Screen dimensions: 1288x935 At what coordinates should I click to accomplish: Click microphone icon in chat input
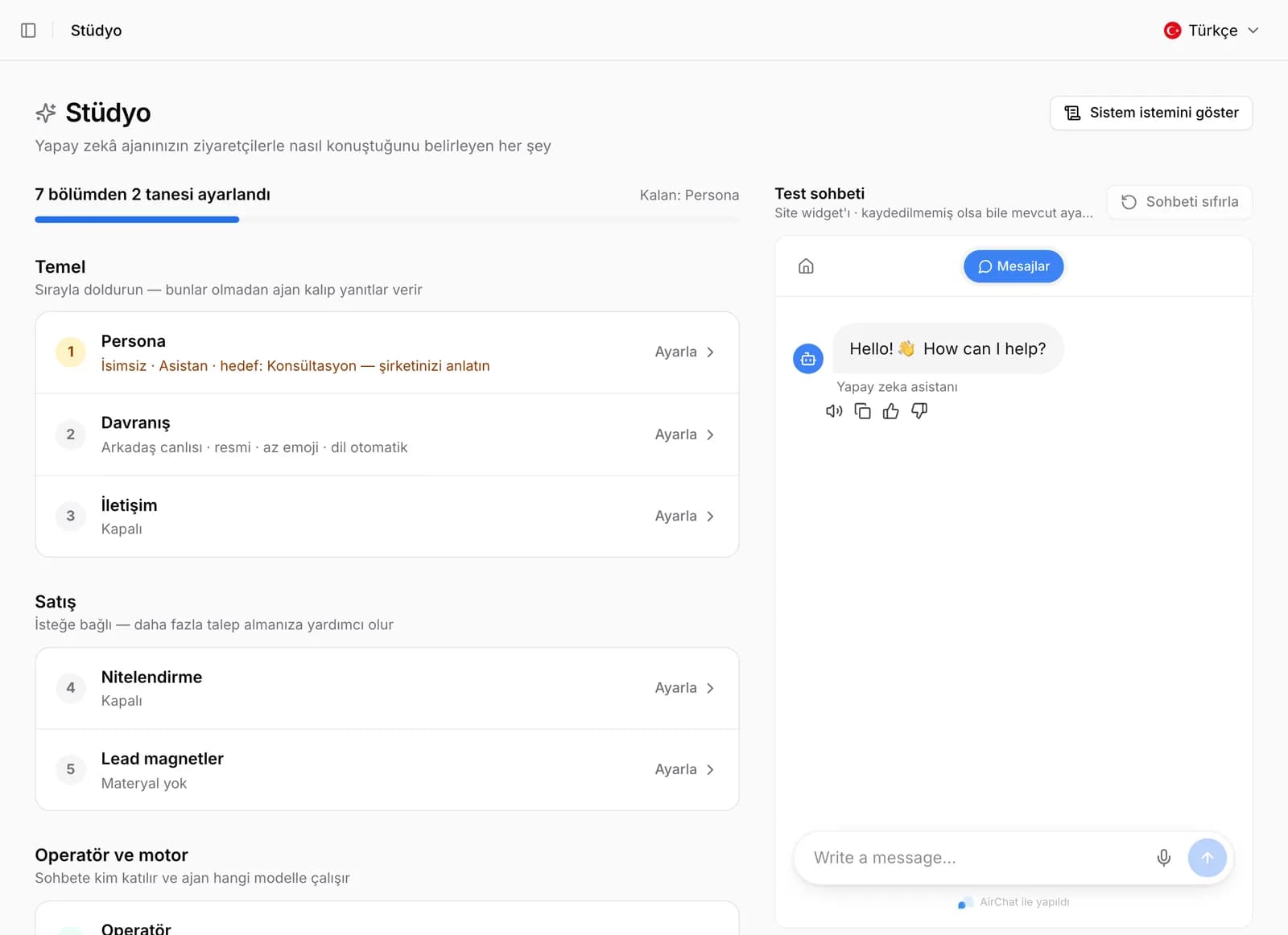click(1163, 858)
